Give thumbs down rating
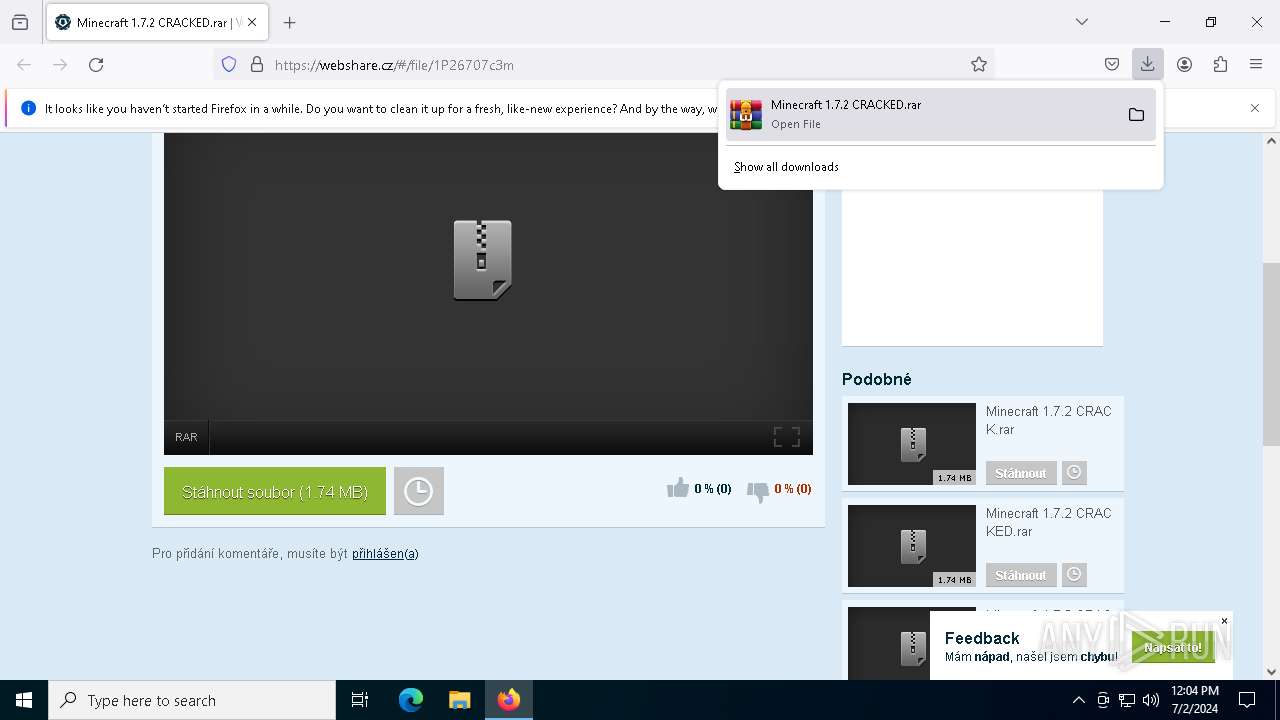 pos(758,490)
